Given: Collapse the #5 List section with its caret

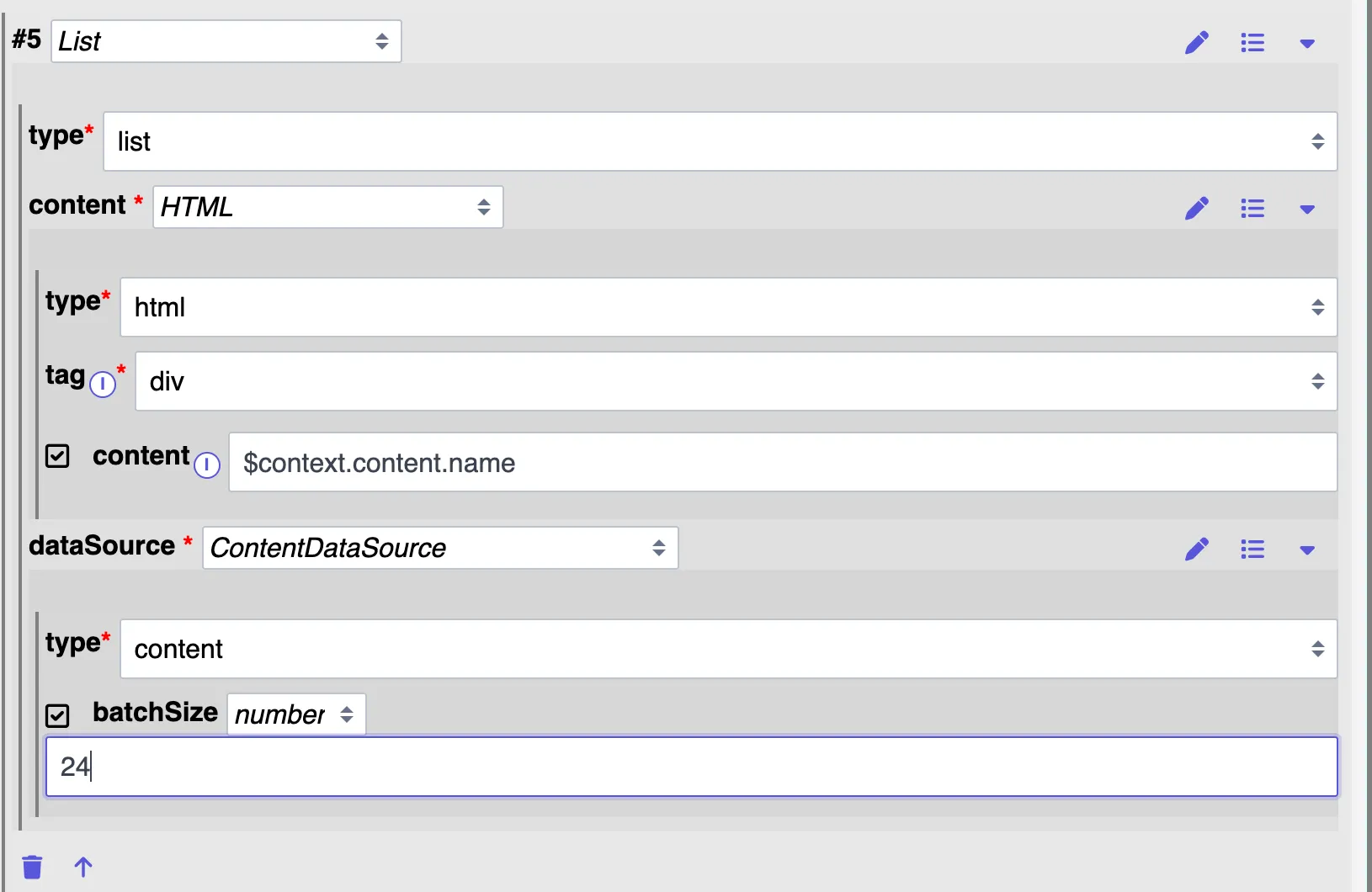Looking at the screenshot, I should click(x=1307, y=44).
